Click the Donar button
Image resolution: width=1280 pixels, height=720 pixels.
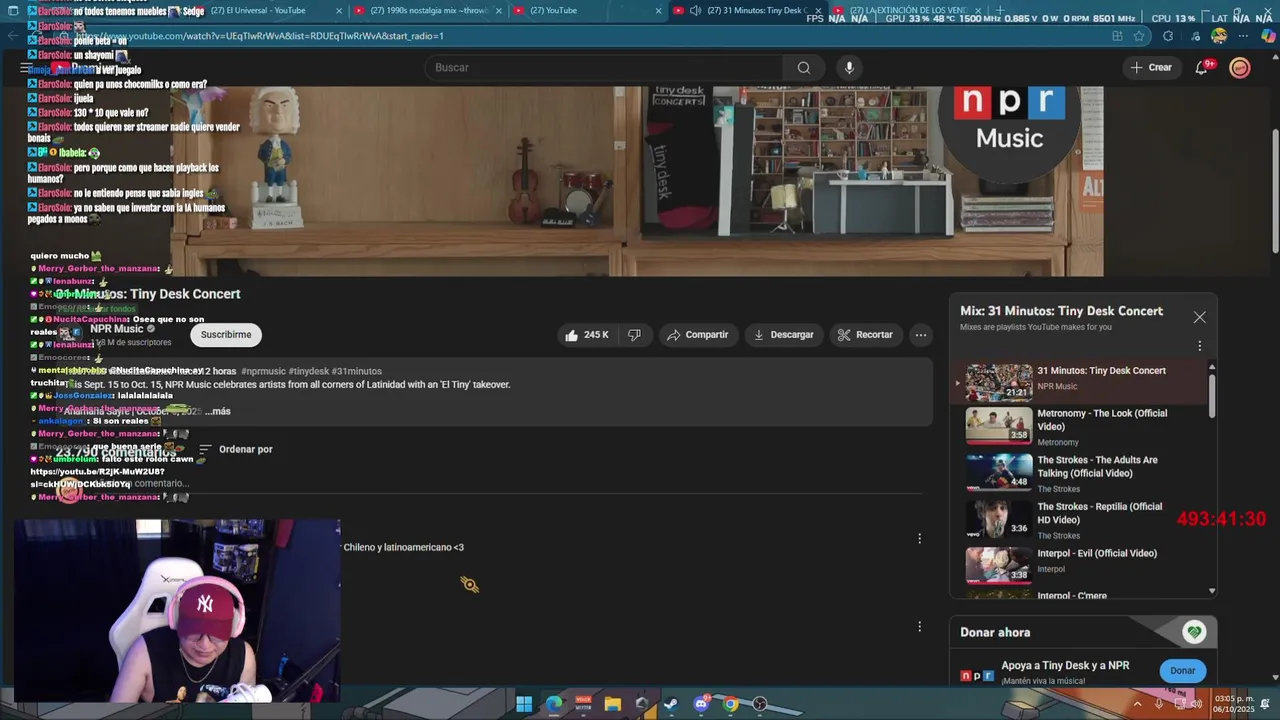coord(1183,671)
